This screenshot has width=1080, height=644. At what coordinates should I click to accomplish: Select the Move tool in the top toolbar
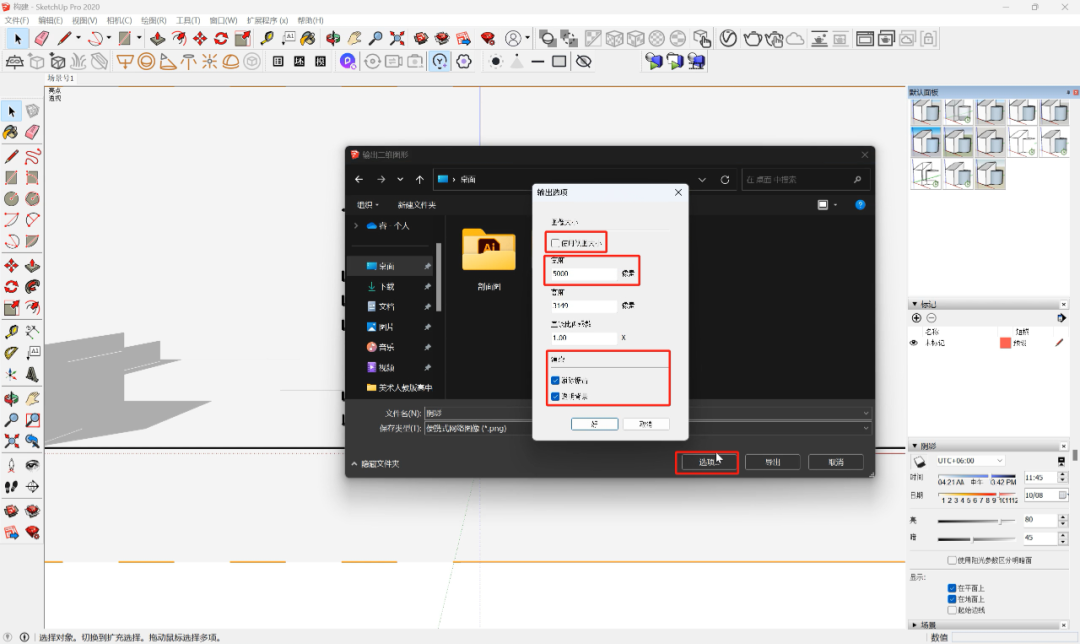click(200, 39)
